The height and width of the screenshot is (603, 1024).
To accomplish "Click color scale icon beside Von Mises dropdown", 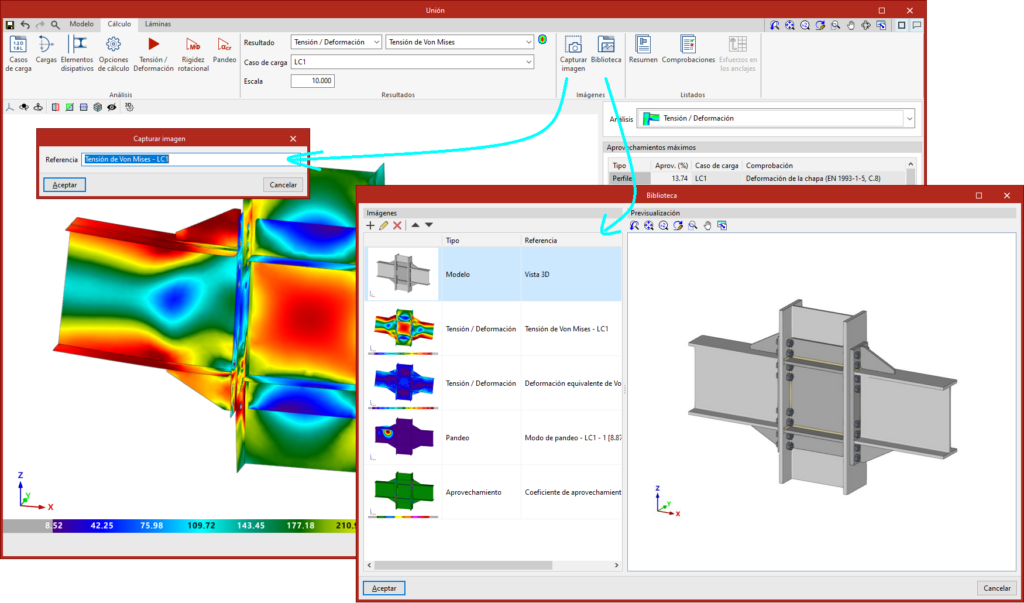I will click(x=542, y=41).
